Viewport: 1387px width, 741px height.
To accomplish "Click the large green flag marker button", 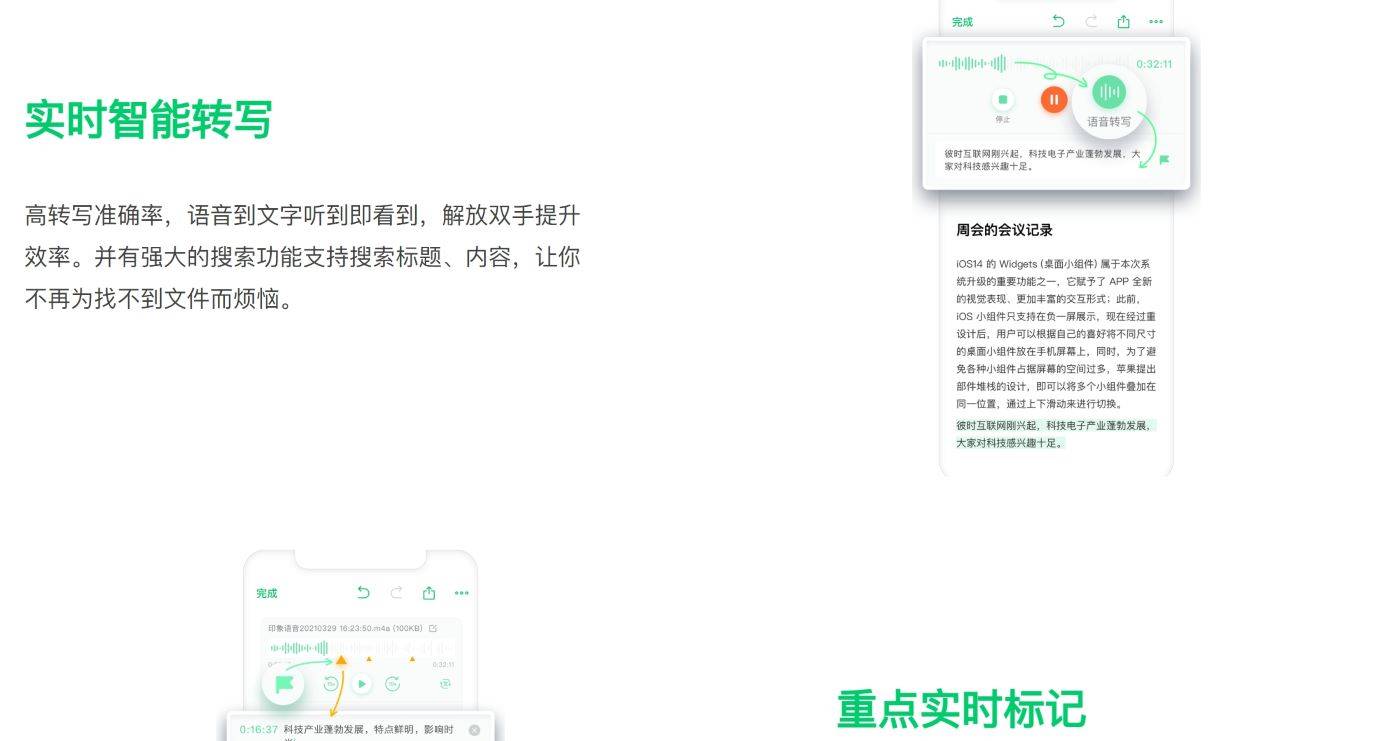I will 283,685.
